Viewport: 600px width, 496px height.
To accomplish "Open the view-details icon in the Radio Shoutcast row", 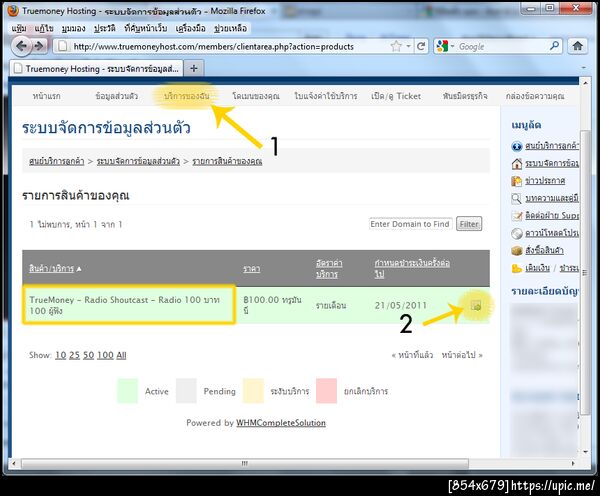I will tap(476, 305).
